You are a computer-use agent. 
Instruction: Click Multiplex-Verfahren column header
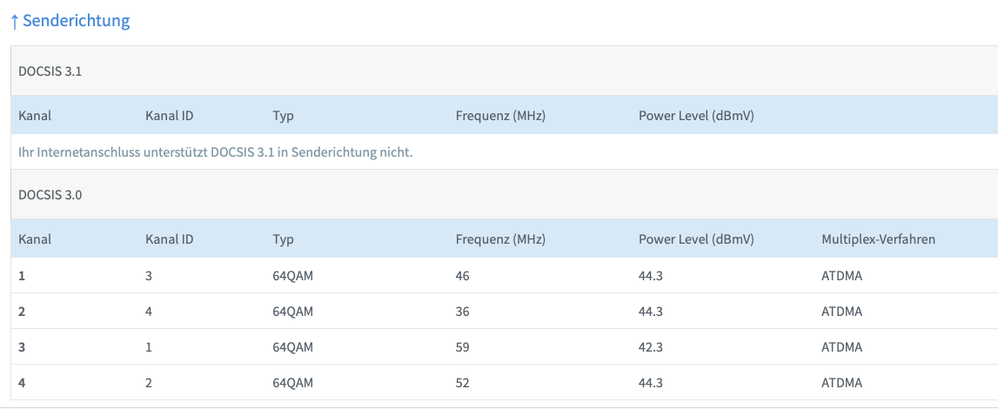pos(878,240)
